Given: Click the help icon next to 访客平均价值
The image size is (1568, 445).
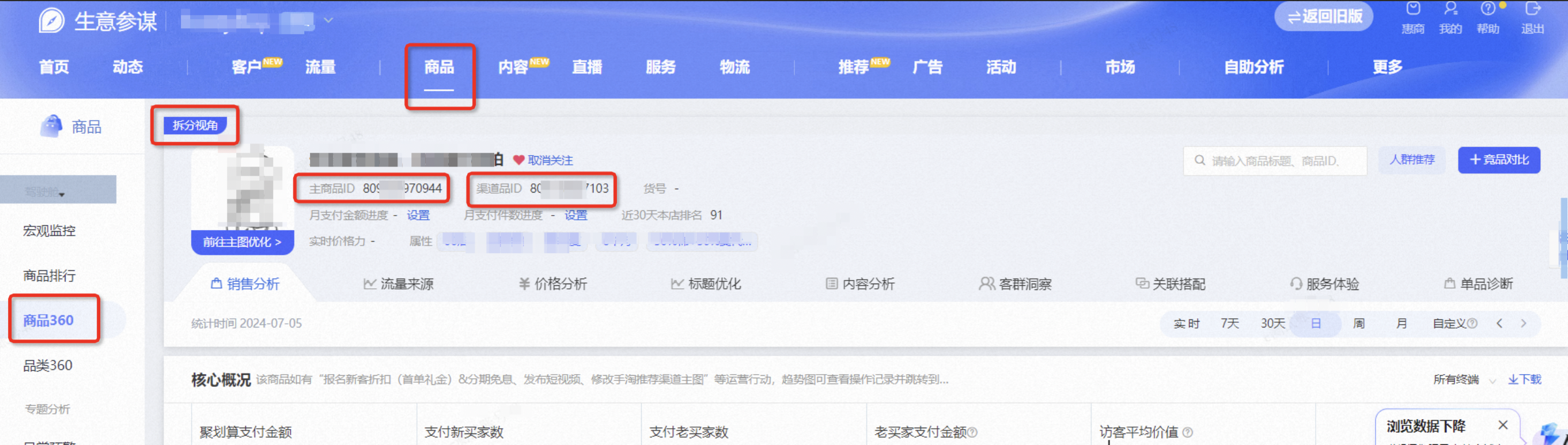Looking at the screenshot, I should (x=1187, y=432).
